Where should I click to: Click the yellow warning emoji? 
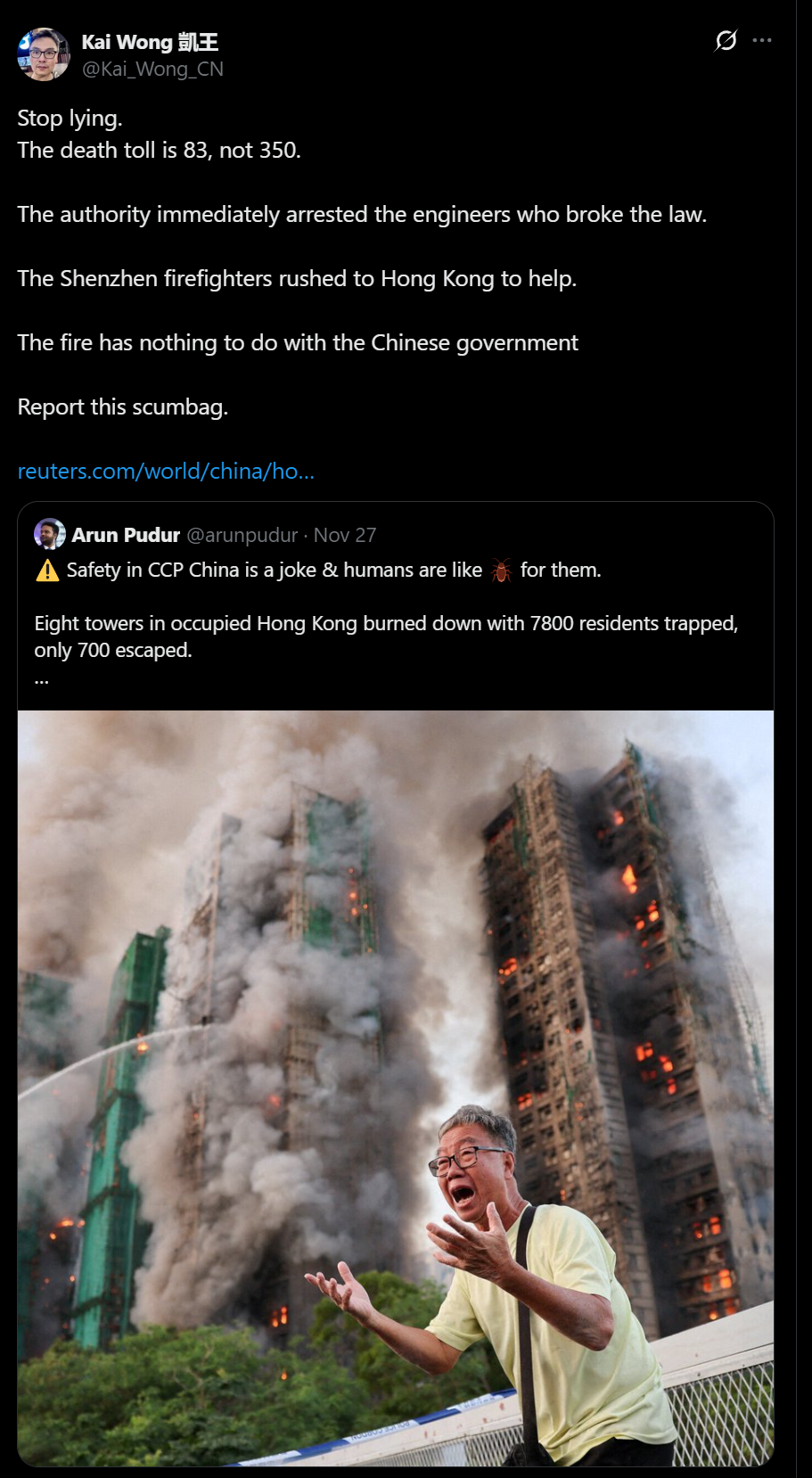click(x=47, y=571)
